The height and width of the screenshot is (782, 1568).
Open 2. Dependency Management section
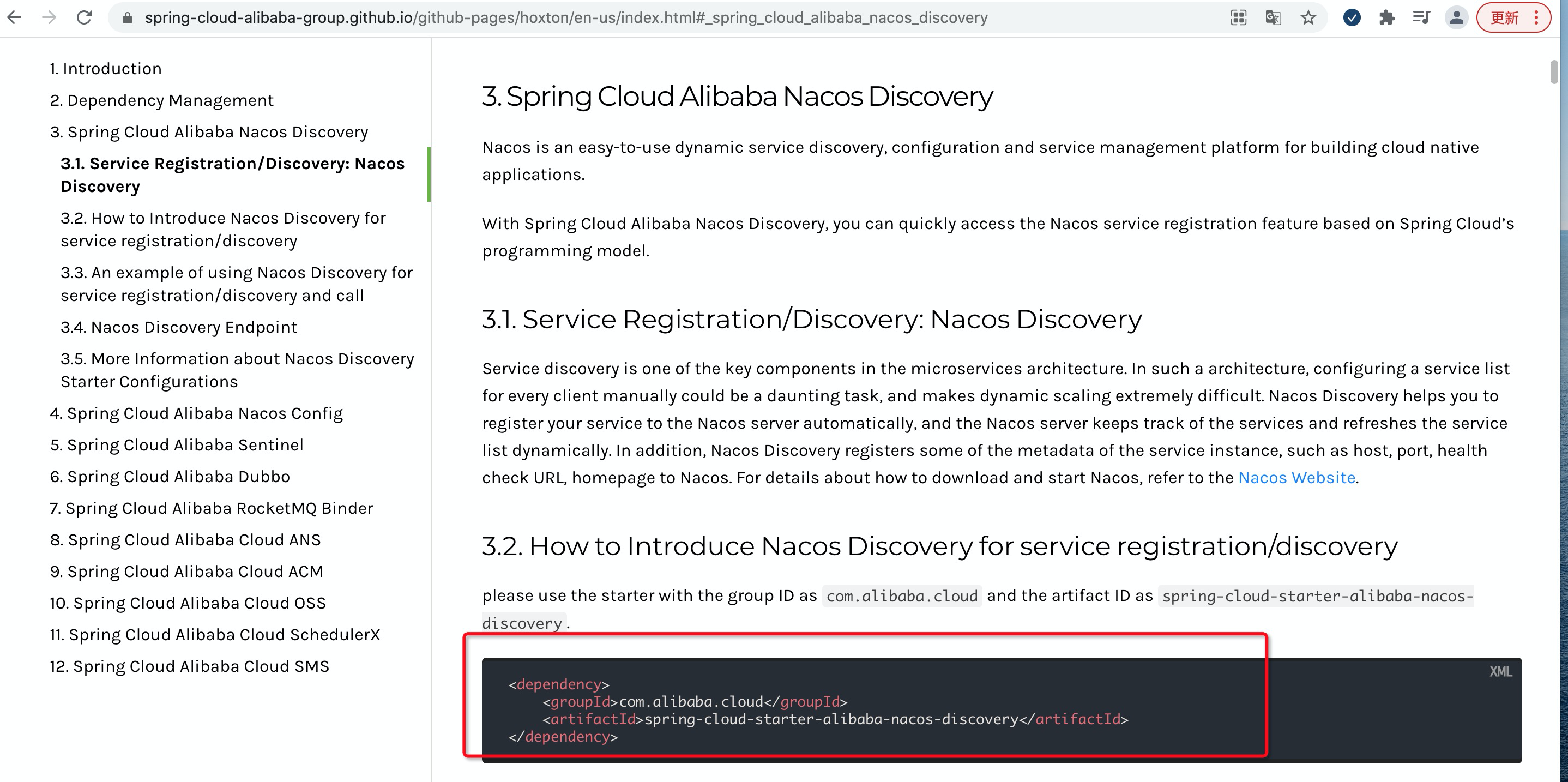pos(162,100)
